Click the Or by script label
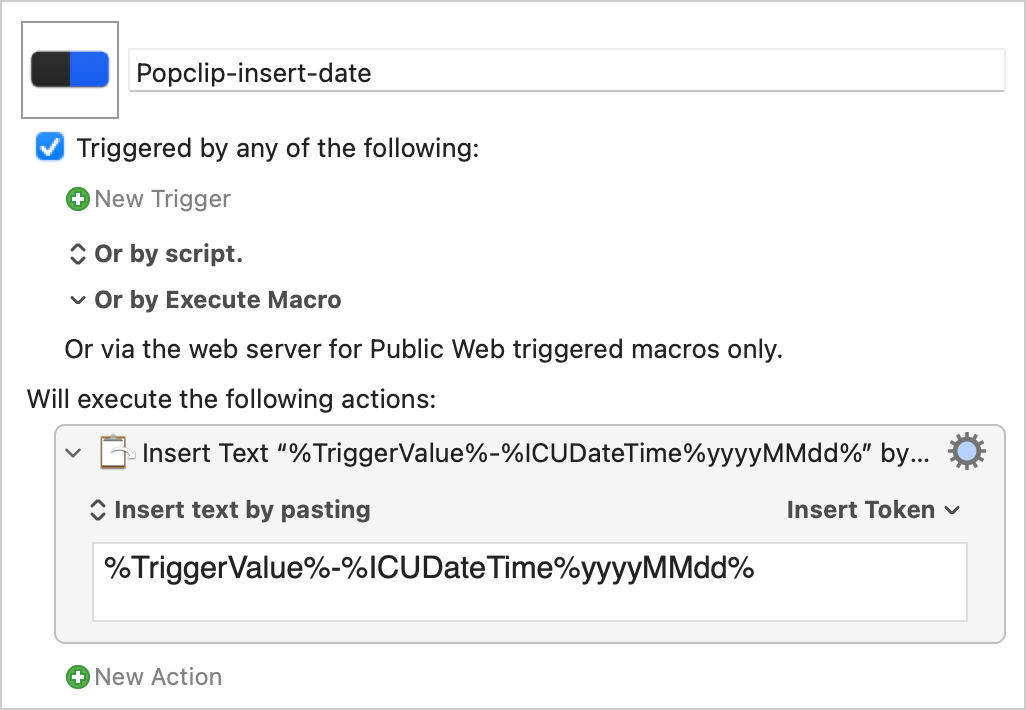The height and width of the screenshot is (710, 1026). click(169, 254)
